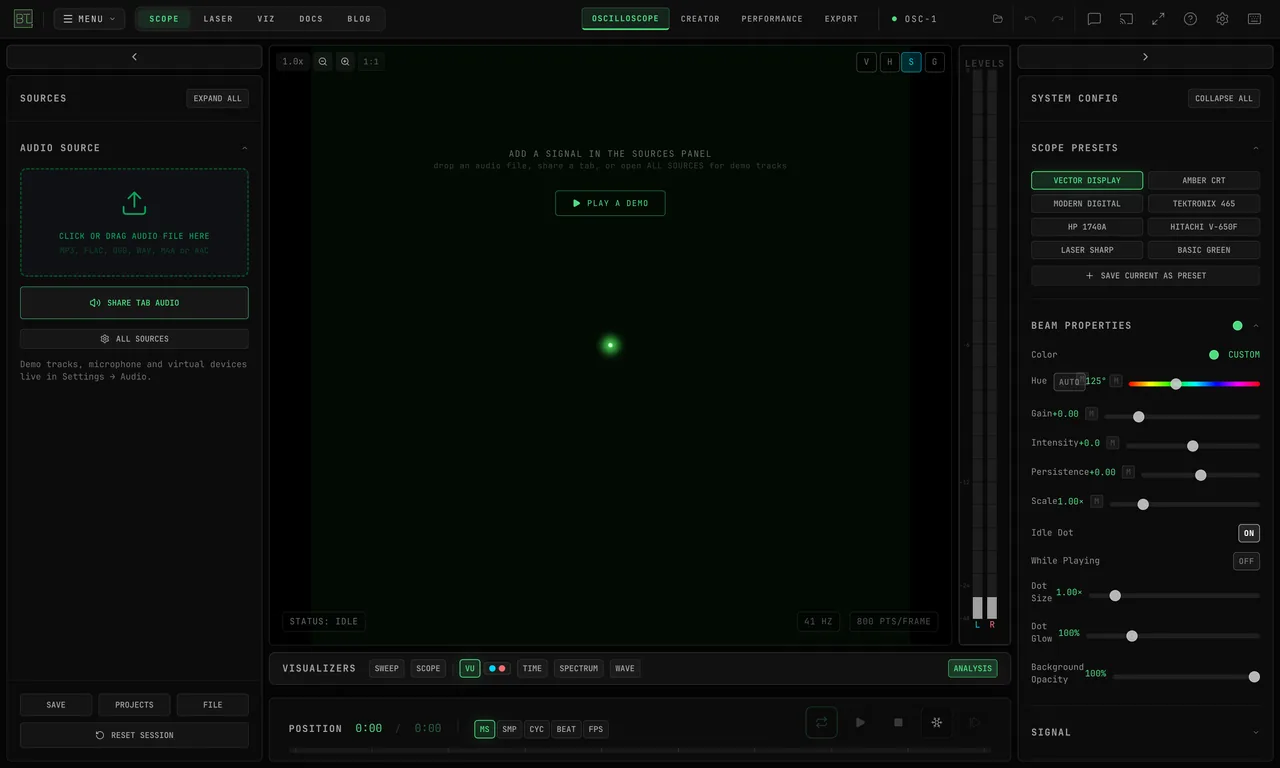The height and width of the screenshot is (768, 1280).
Task: Zoom in the scope view
Action: coord(345,62)
